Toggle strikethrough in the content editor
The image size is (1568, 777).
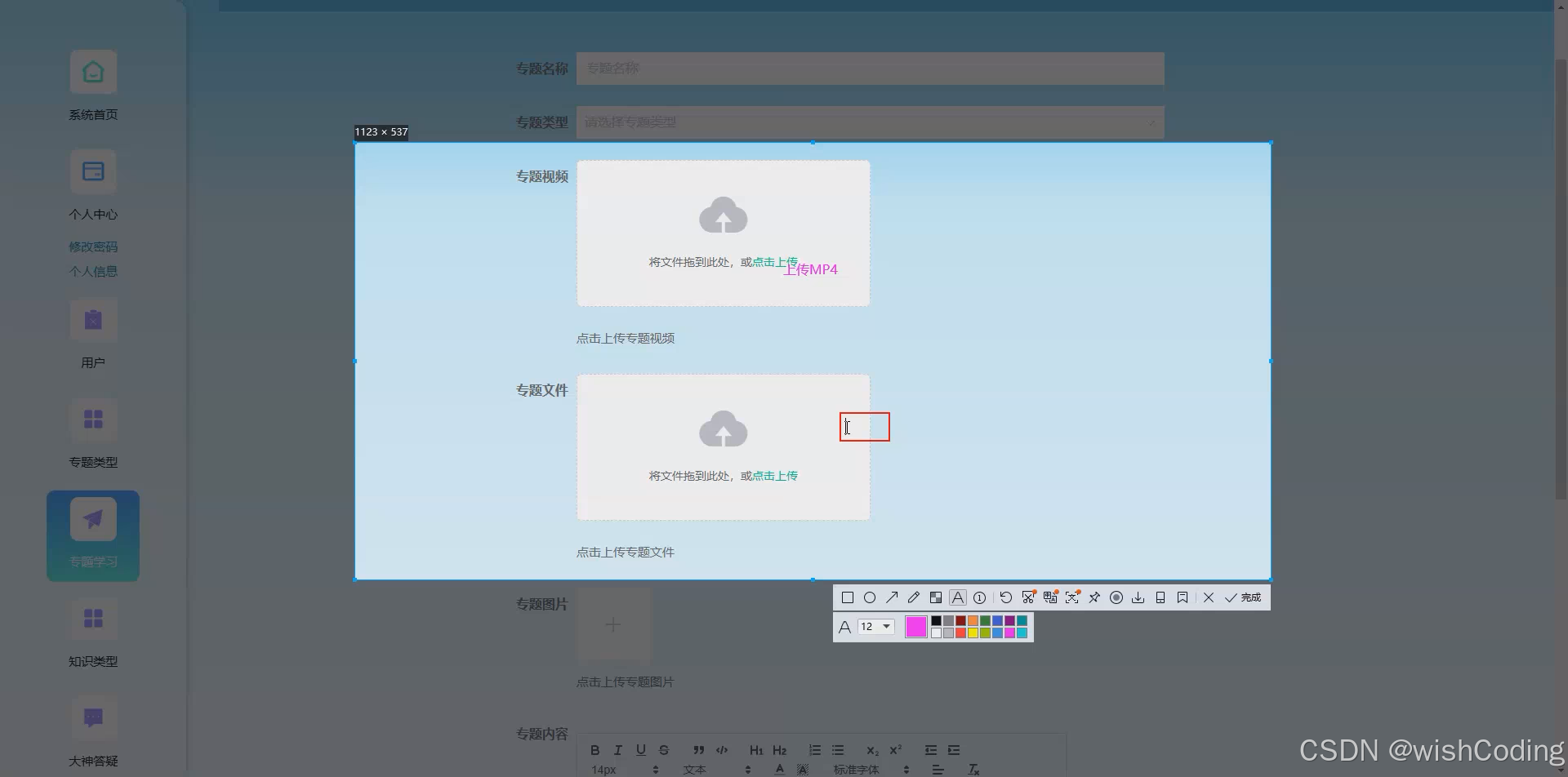pos(664,749)
